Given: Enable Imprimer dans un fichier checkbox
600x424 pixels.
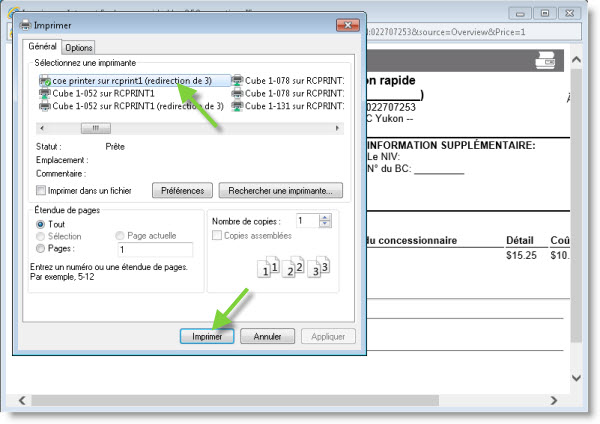Looking at the screenshot, I should [41, 190].
